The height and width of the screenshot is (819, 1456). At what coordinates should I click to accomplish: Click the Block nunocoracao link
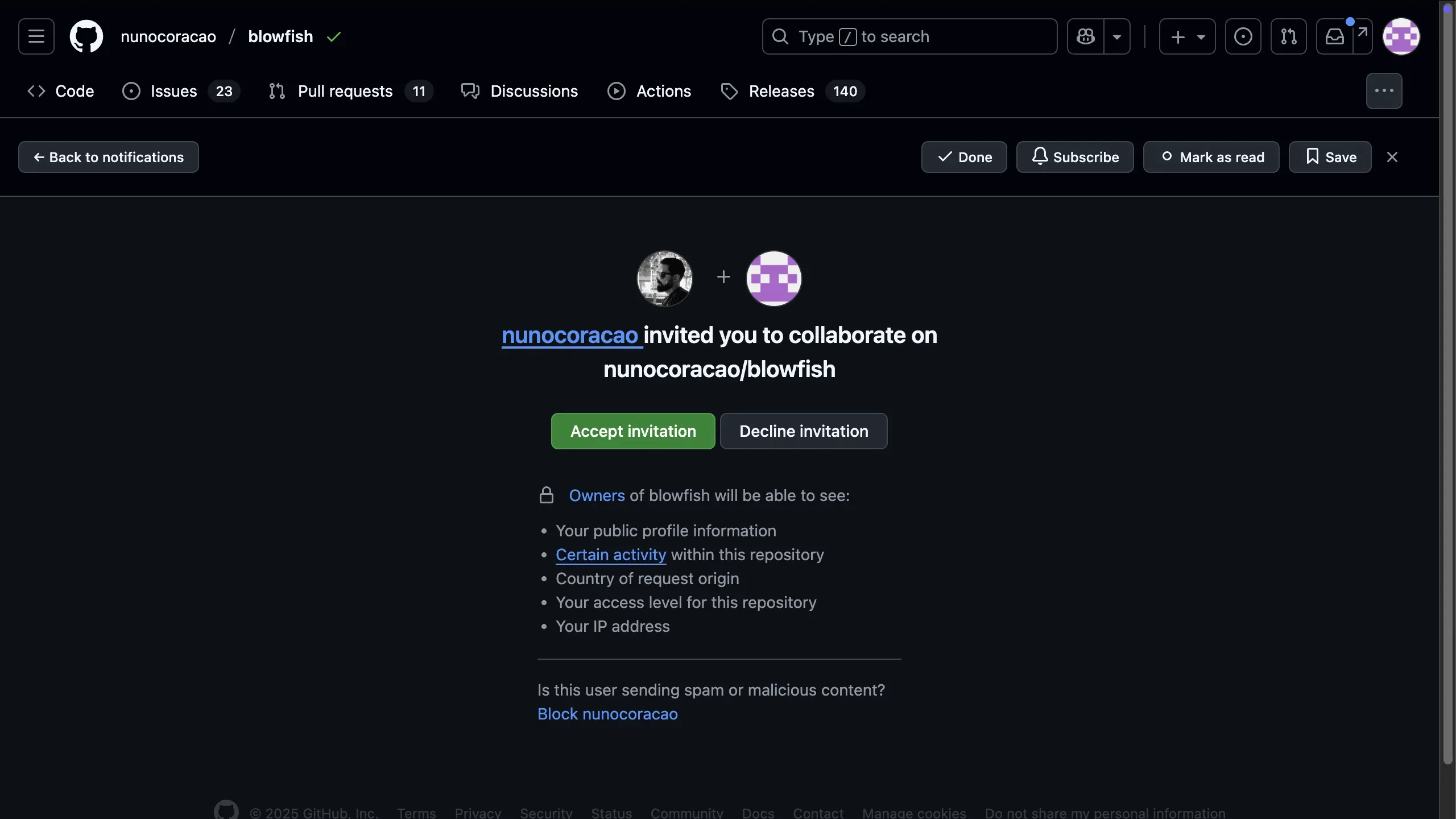point(607,714)
